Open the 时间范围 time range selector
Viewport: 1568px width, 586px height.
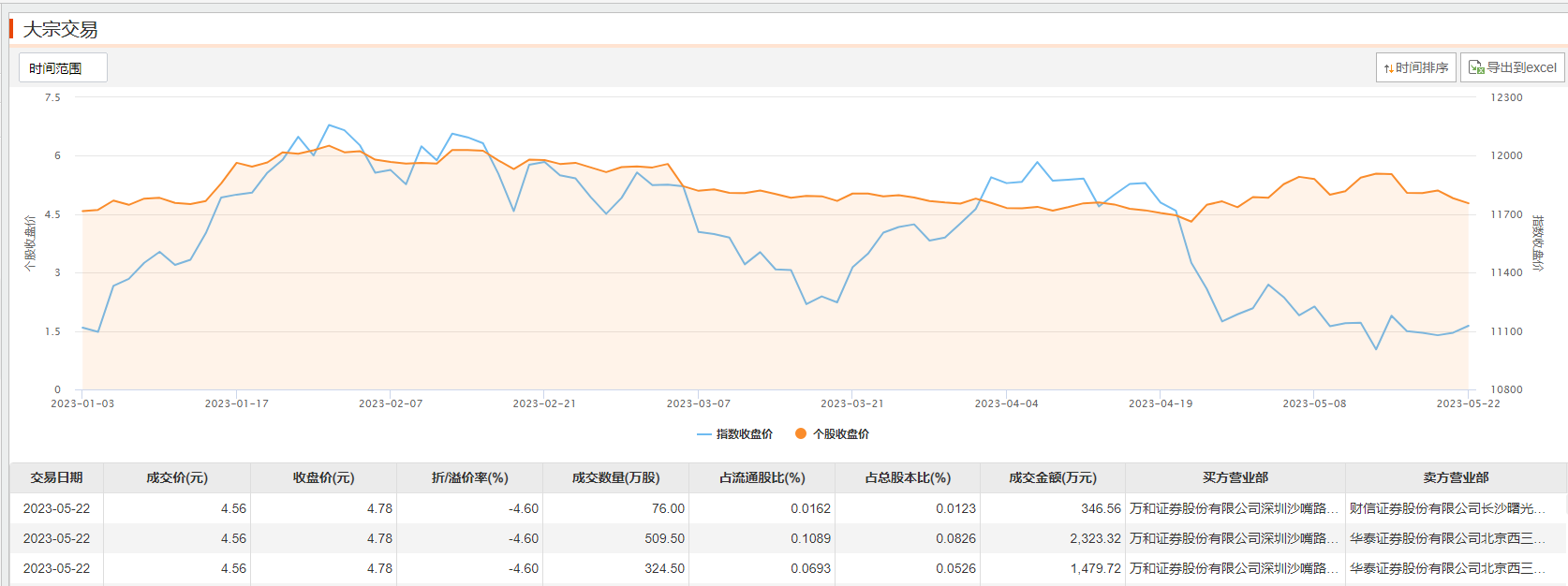tap(63, 68)
